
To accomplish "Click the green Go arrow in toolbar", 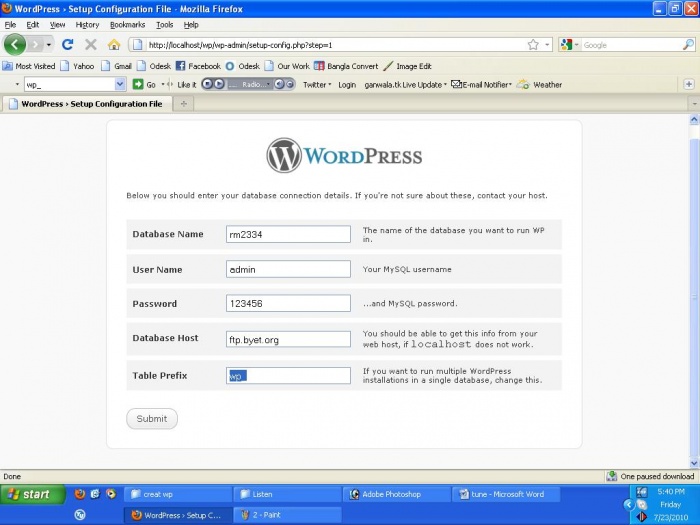I will [138, 84].
